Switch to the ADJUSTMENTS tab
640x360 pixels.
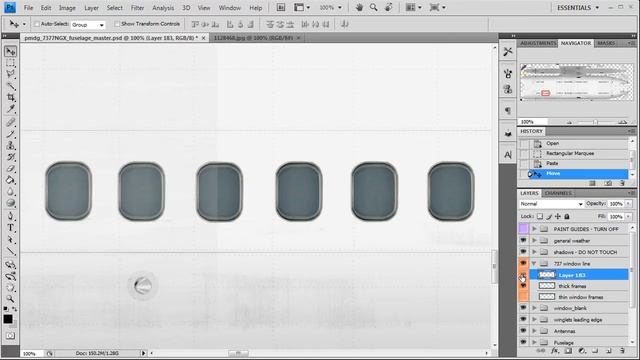pyautogui.click(x=538, y=43)
